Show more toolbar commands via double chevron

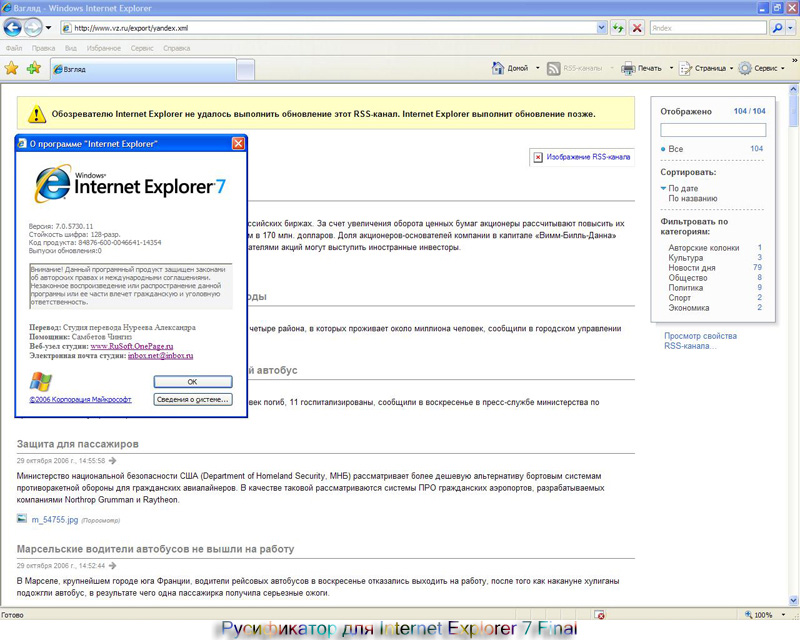pyautogui.click(x=794, y=61)
